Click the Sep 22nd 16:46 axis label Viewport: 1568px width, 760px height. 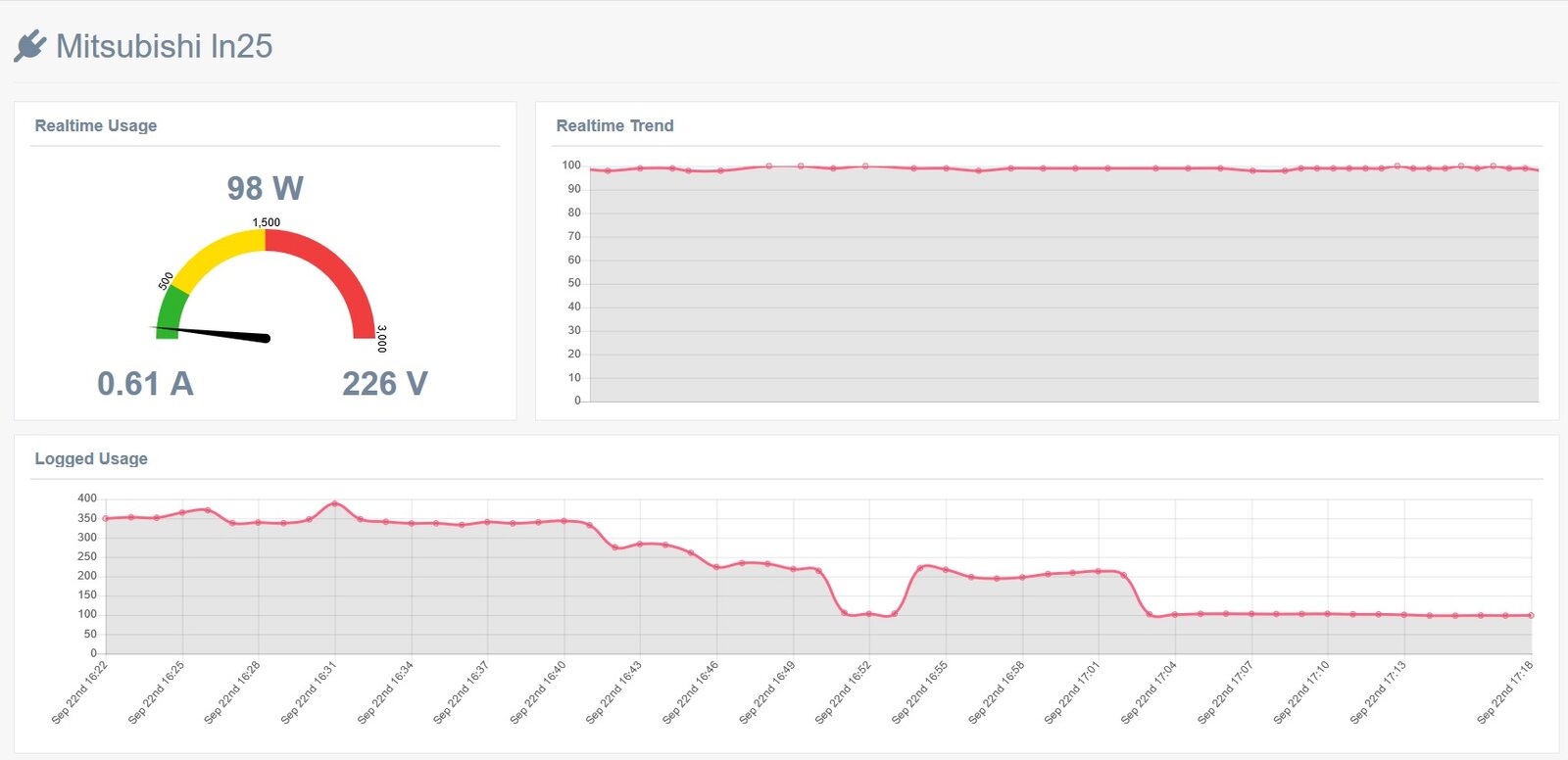tap(692, 692)
